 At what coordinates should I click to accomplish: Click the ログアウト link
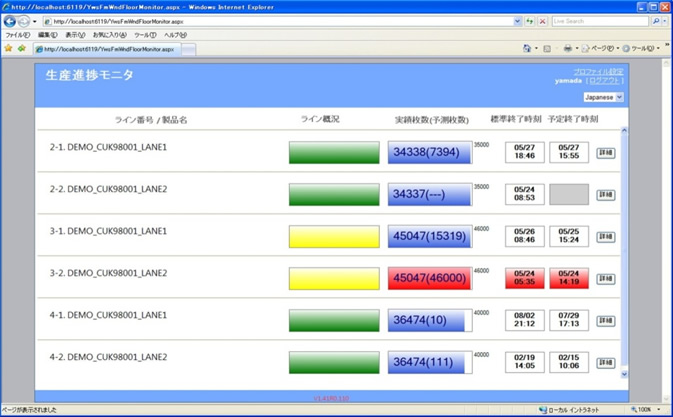(x=605, y=81)
